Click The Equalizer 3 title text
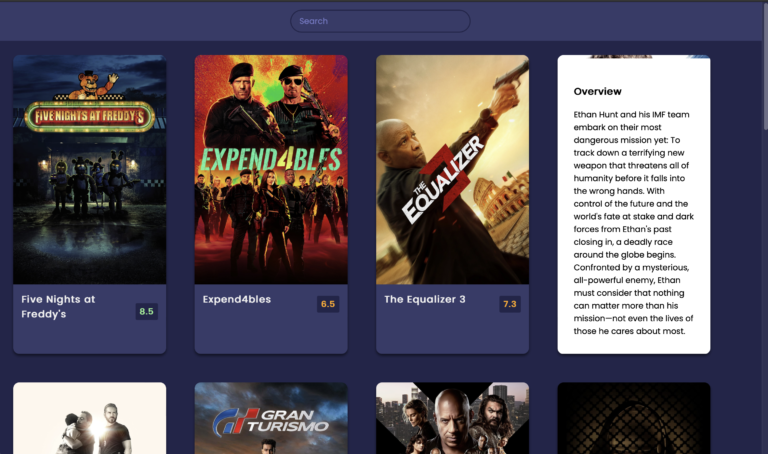 coord(425,299)
